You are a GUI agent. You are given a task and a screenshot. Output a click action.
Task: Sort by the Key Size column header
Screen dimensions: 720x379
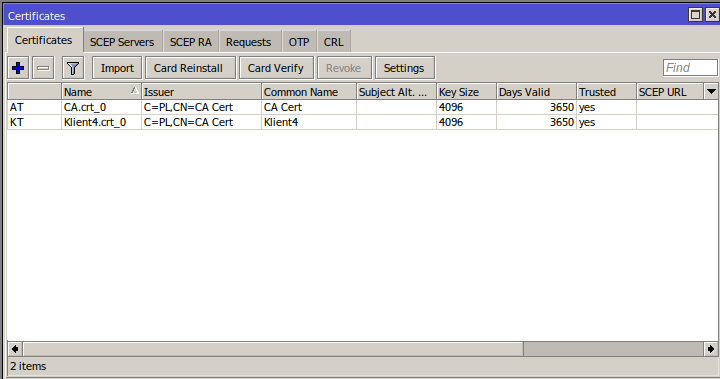(466, 92)
